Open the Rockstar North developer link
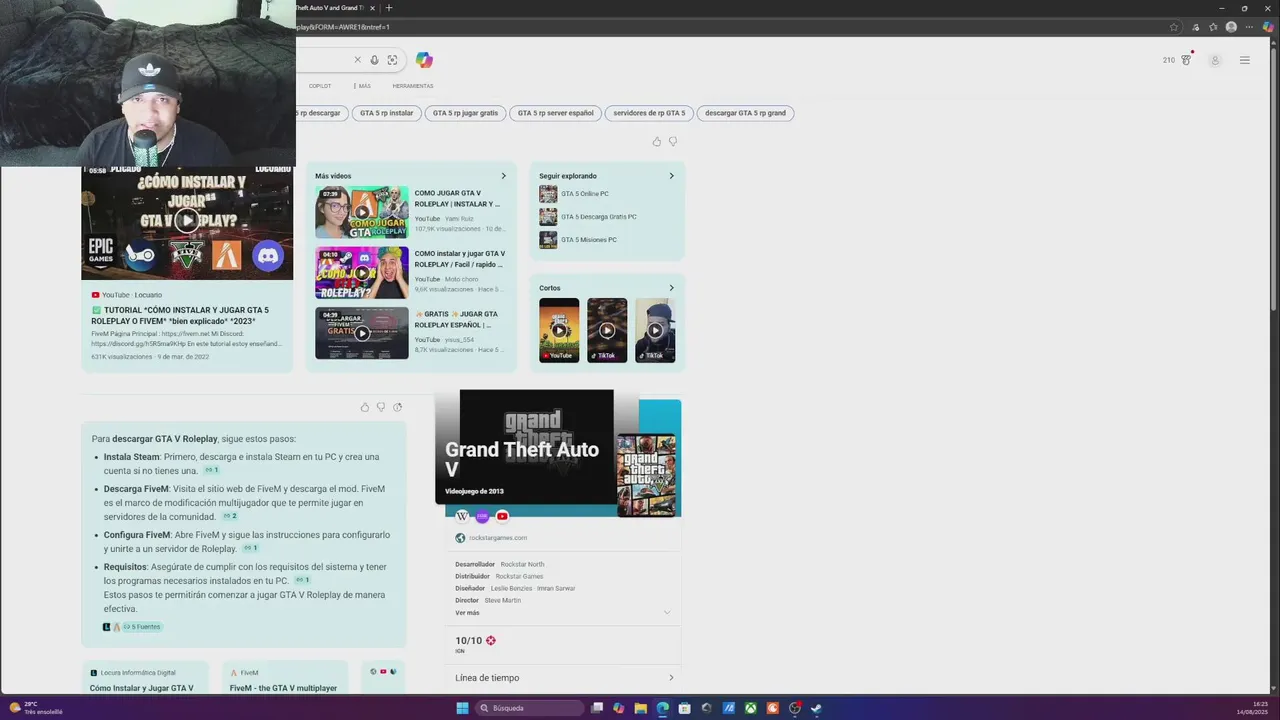The height and width of the screenshot is (720, 1280). [x=523, y=564]
